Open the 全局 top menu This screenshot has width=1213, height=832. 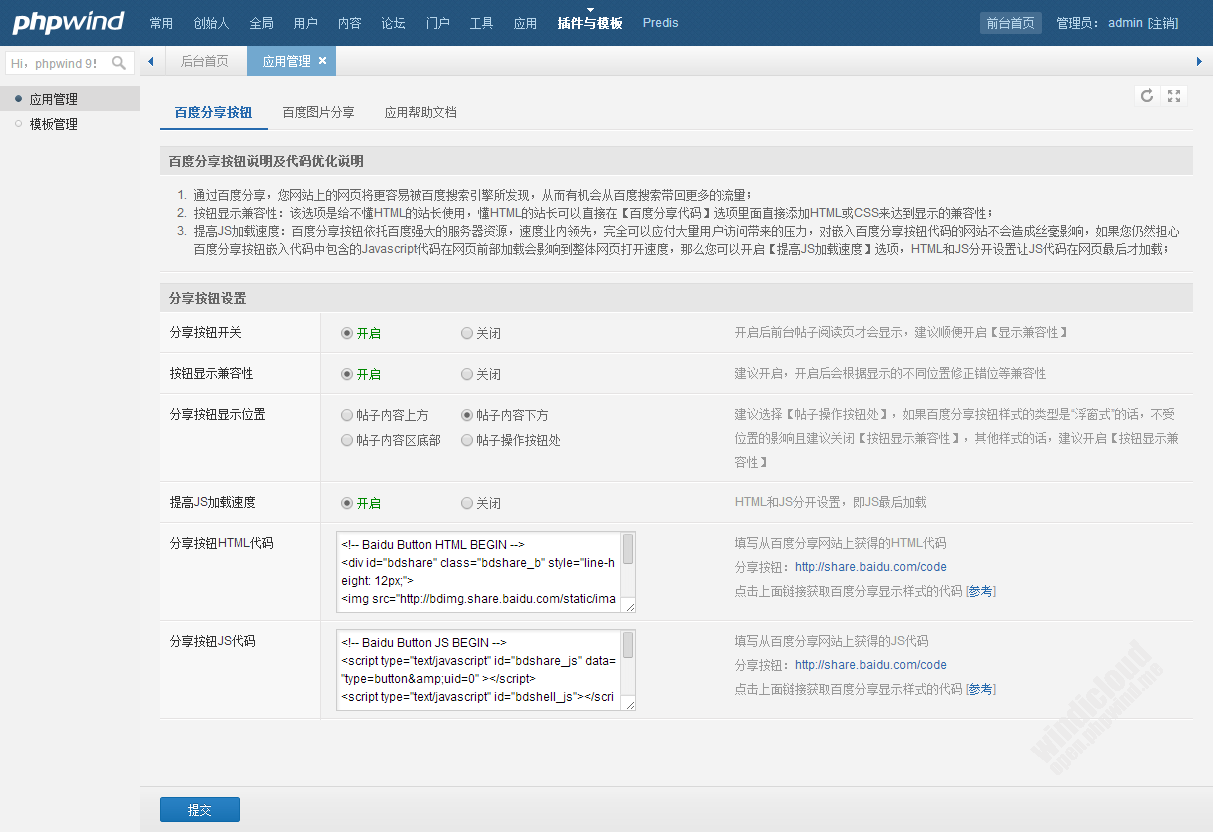[261, 23]
